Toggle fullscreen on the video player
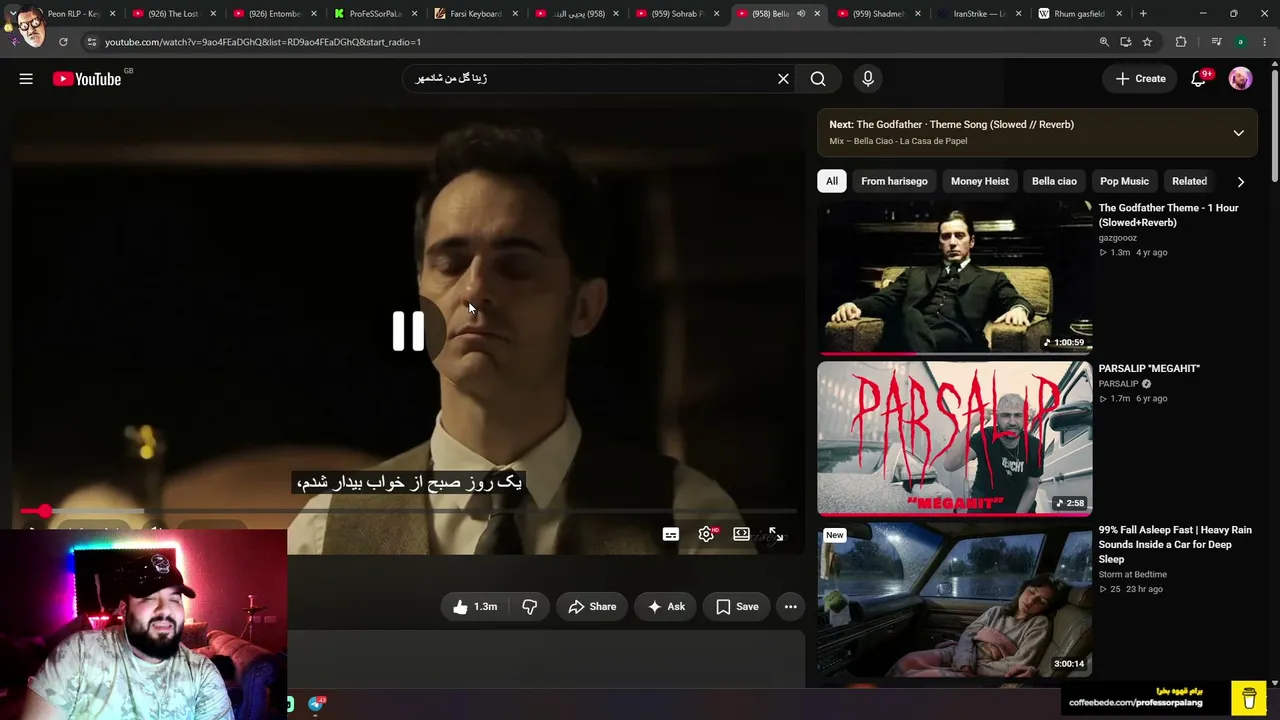This screenshot has height=720, width=1280. 776,534
